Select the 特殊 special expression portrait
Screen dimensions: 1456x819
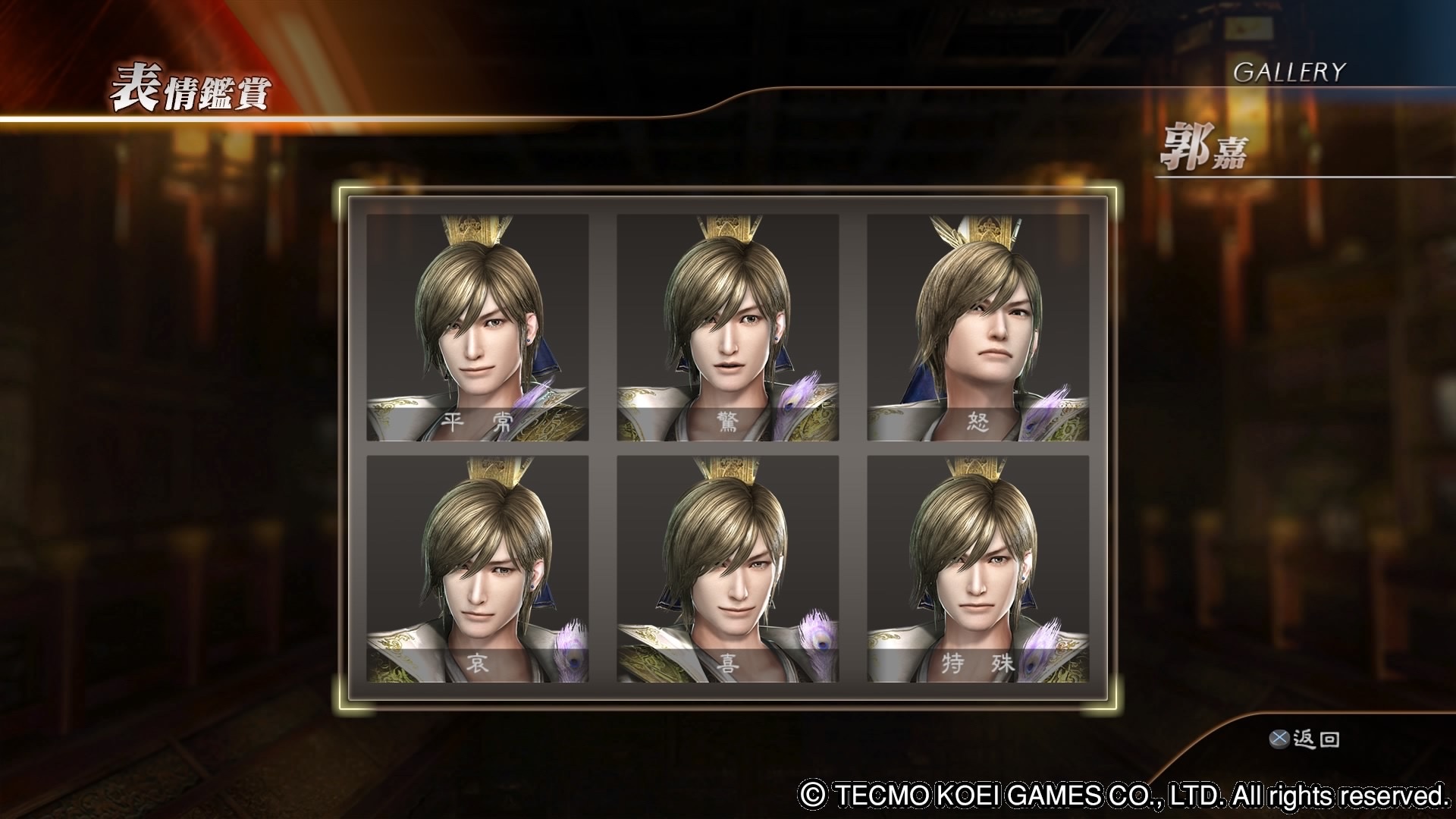(978, 569)
